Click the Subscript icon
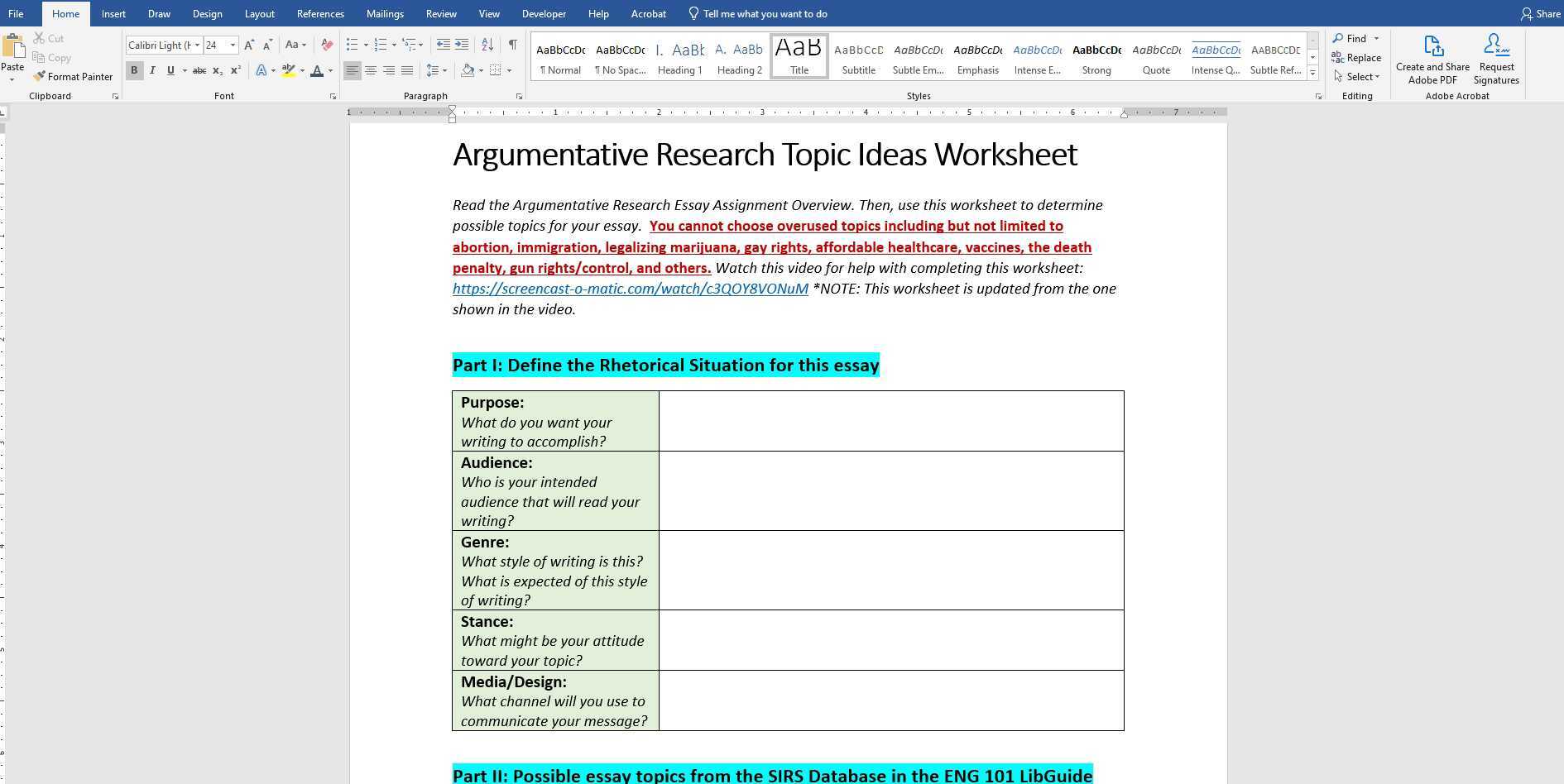The width and height of the screenshot is (1564, 784). (x=217, y=71)
